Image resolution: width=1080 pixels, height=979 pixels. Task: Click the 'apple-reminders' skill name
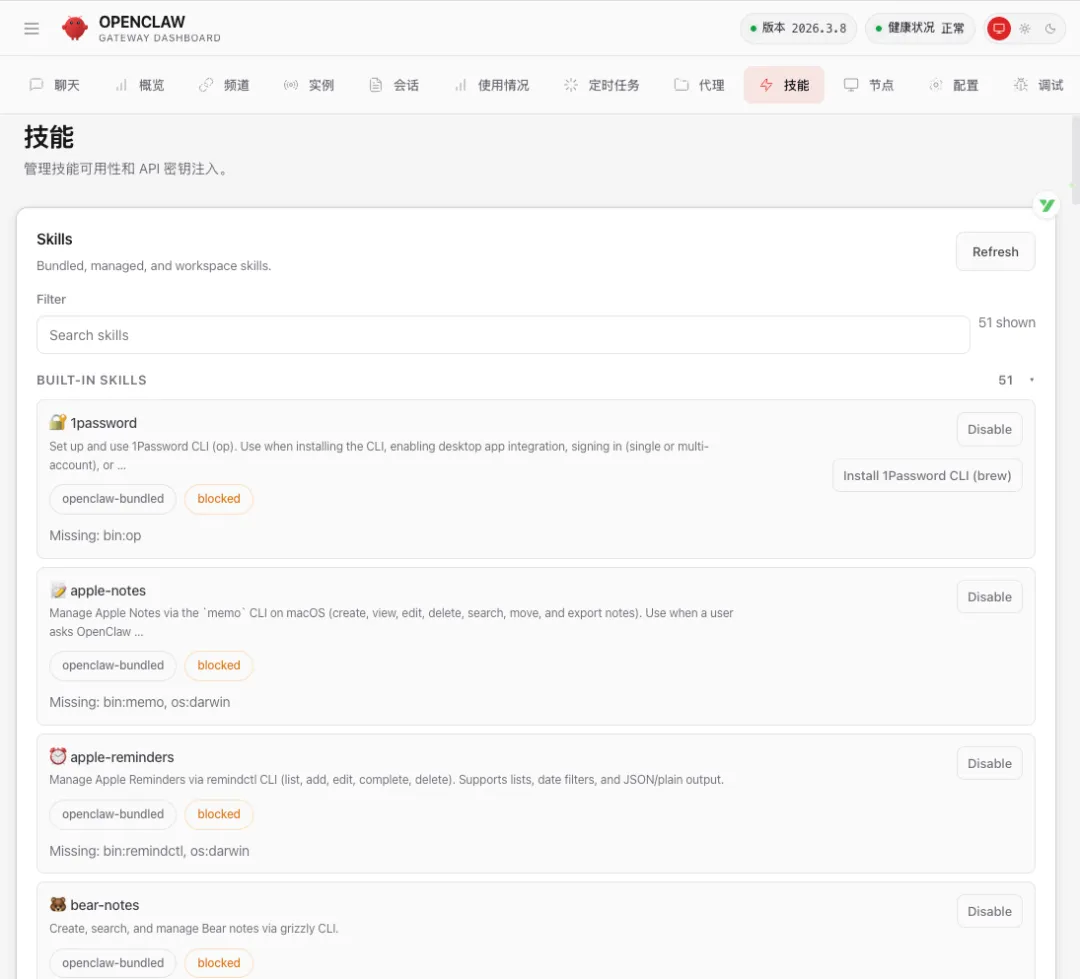tap(122, 757)
